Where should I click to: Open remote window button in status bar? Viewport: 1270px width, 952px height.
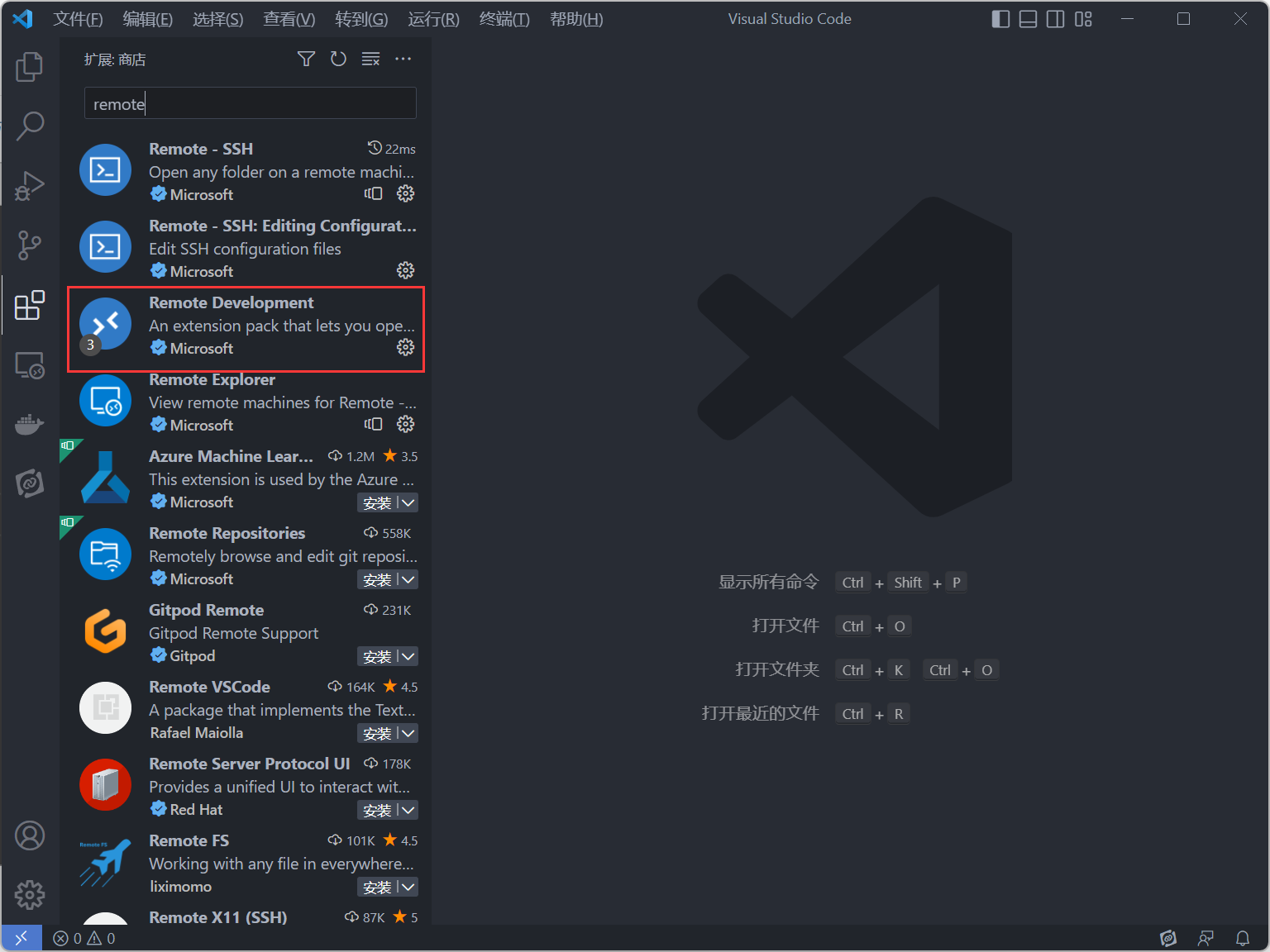pyautogui.click(x=21, y=938)
